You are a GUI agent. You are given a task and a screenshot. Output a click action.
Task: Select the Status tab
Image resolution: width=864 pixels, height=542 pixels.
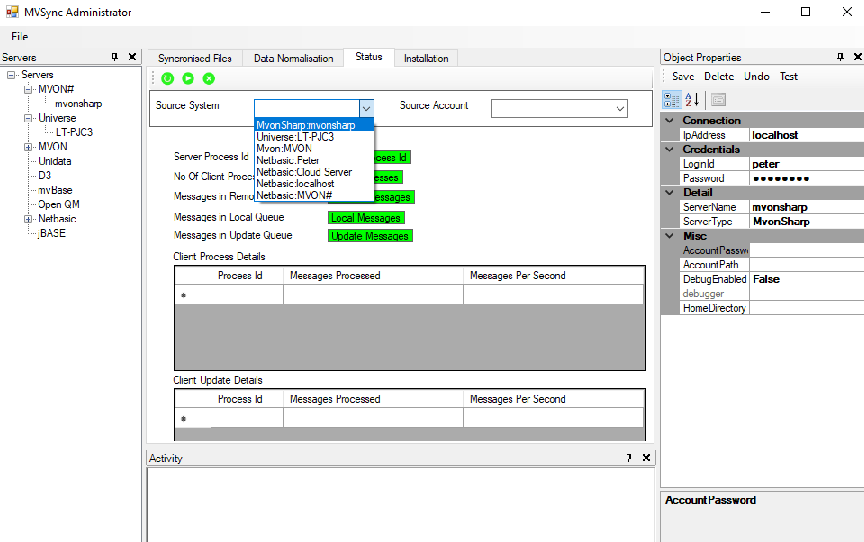coord(369,57)
